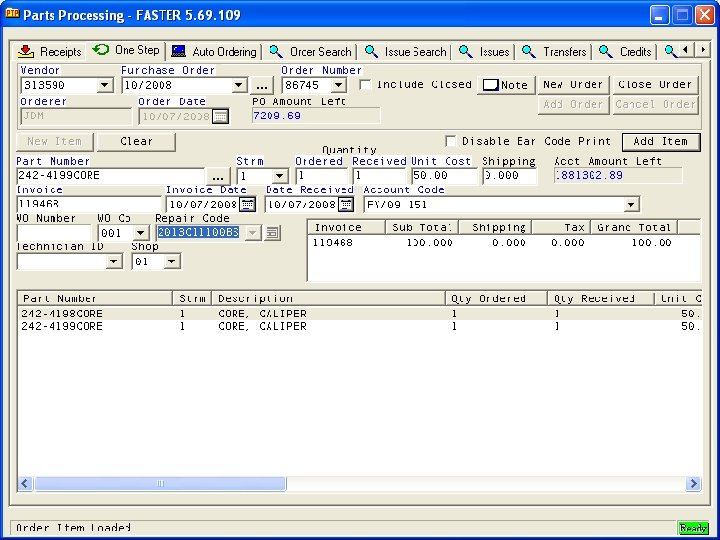The image size is (720, 540).
Task: Expand the Purchase Order dropdown
Action: coord(238,85)
